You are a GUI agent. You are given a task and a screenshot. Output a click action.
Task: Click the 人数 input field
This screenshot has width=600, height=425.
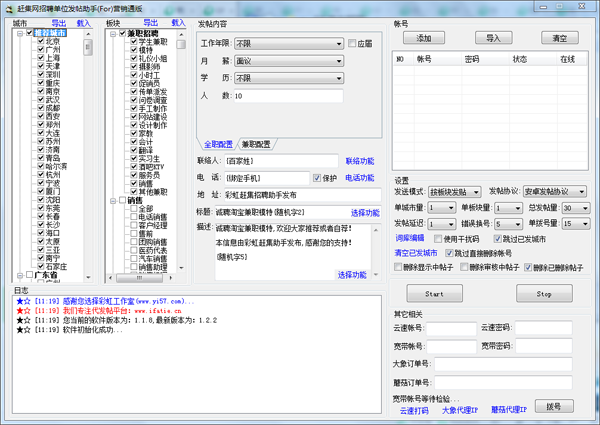289,96
